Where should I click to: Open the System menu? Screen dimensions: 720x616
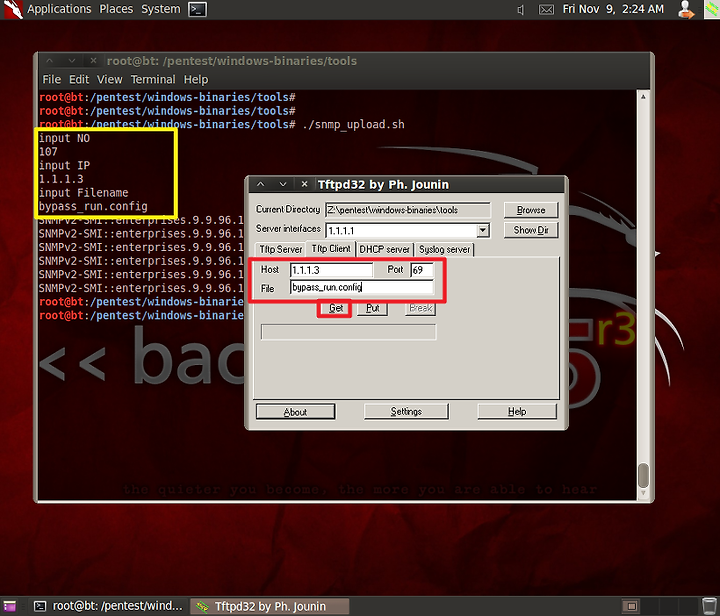161,9
